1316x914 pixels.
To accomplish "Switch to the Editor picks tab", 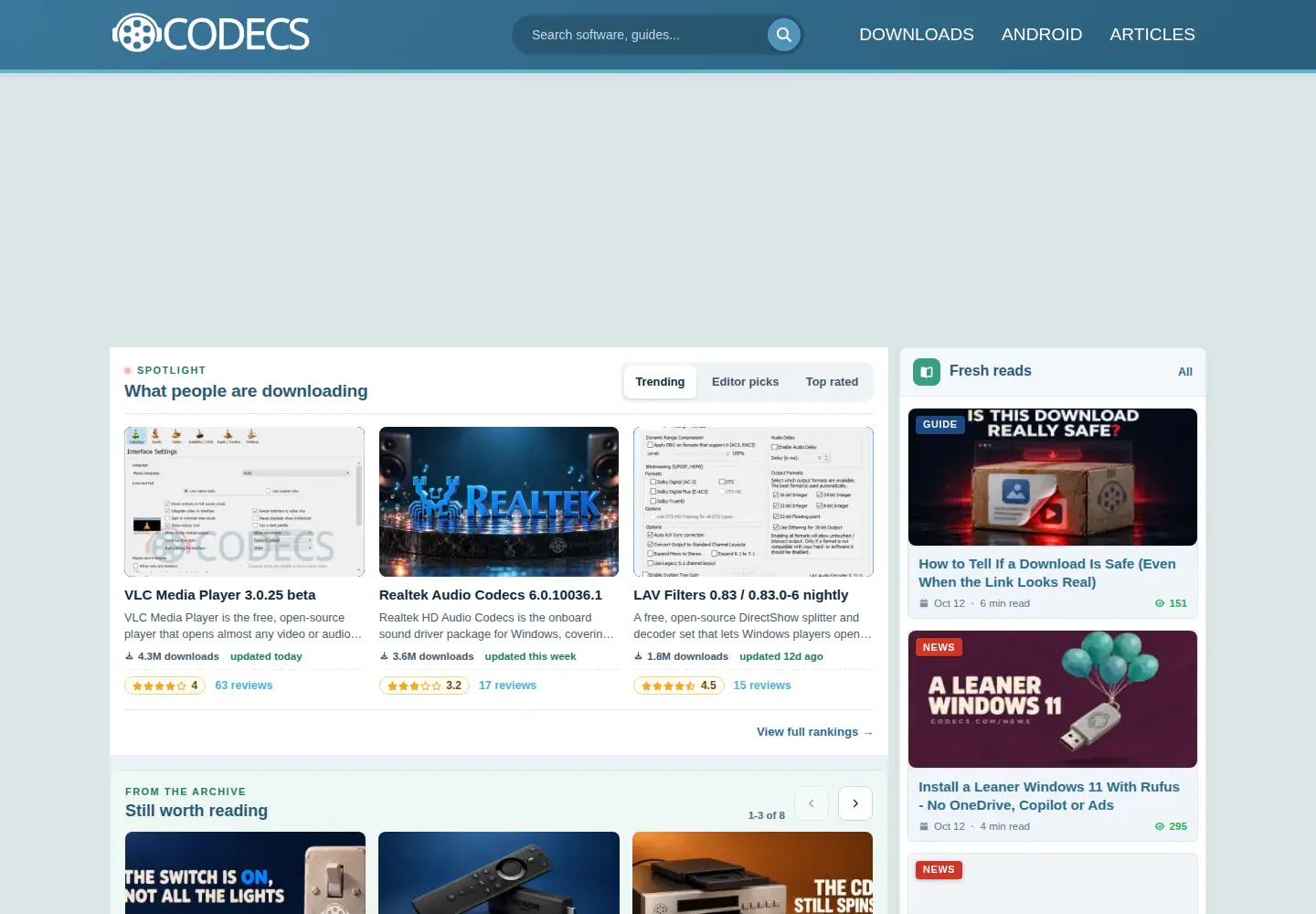I will click(746, 382).
